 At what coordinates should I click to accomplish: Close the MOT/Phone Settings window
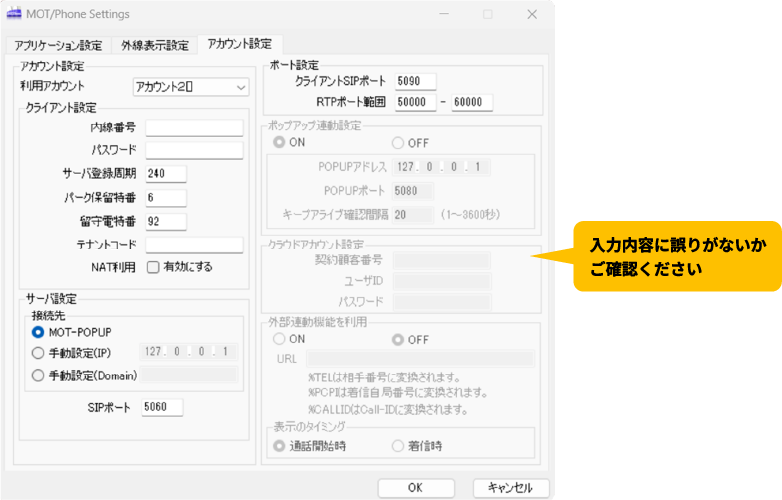pos(532,14)
